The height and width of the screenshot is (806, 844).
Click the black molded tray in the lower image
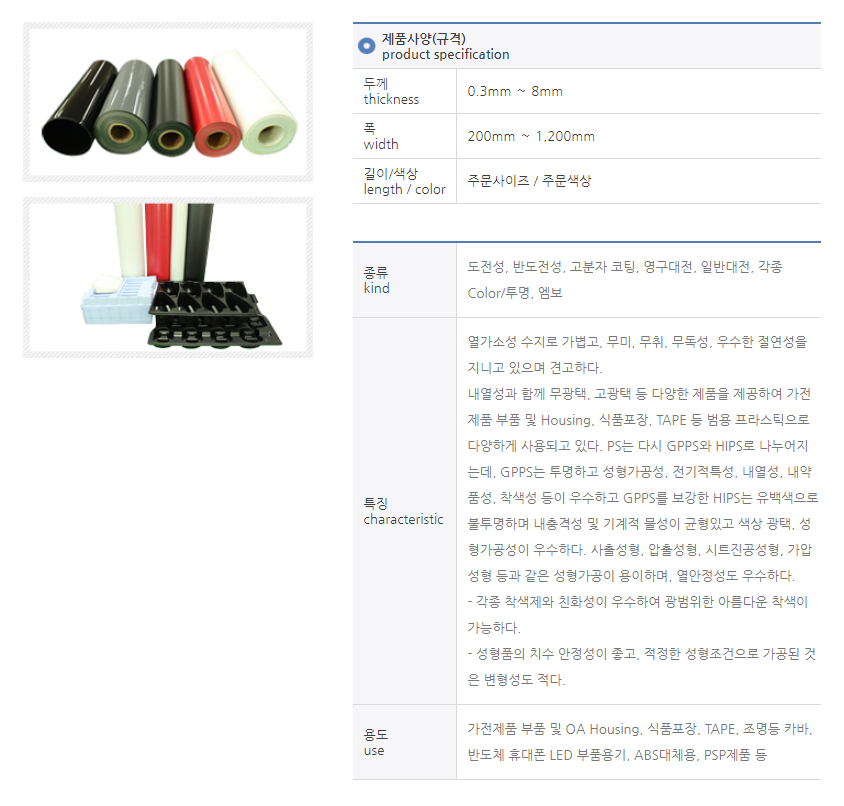214,314
